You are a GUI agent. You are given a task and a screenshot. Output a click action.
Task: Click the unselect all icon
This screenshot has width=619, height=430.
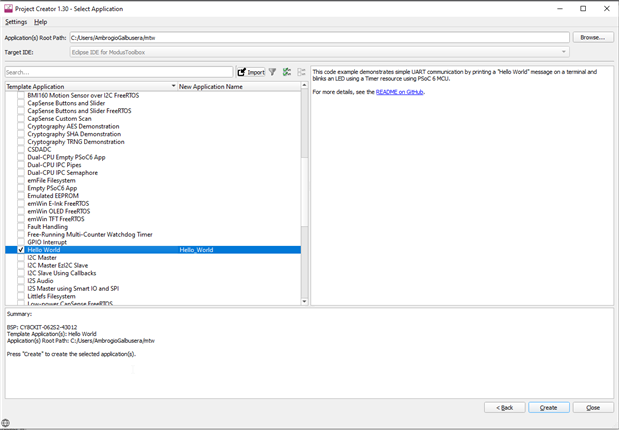[x=302, y=72]
